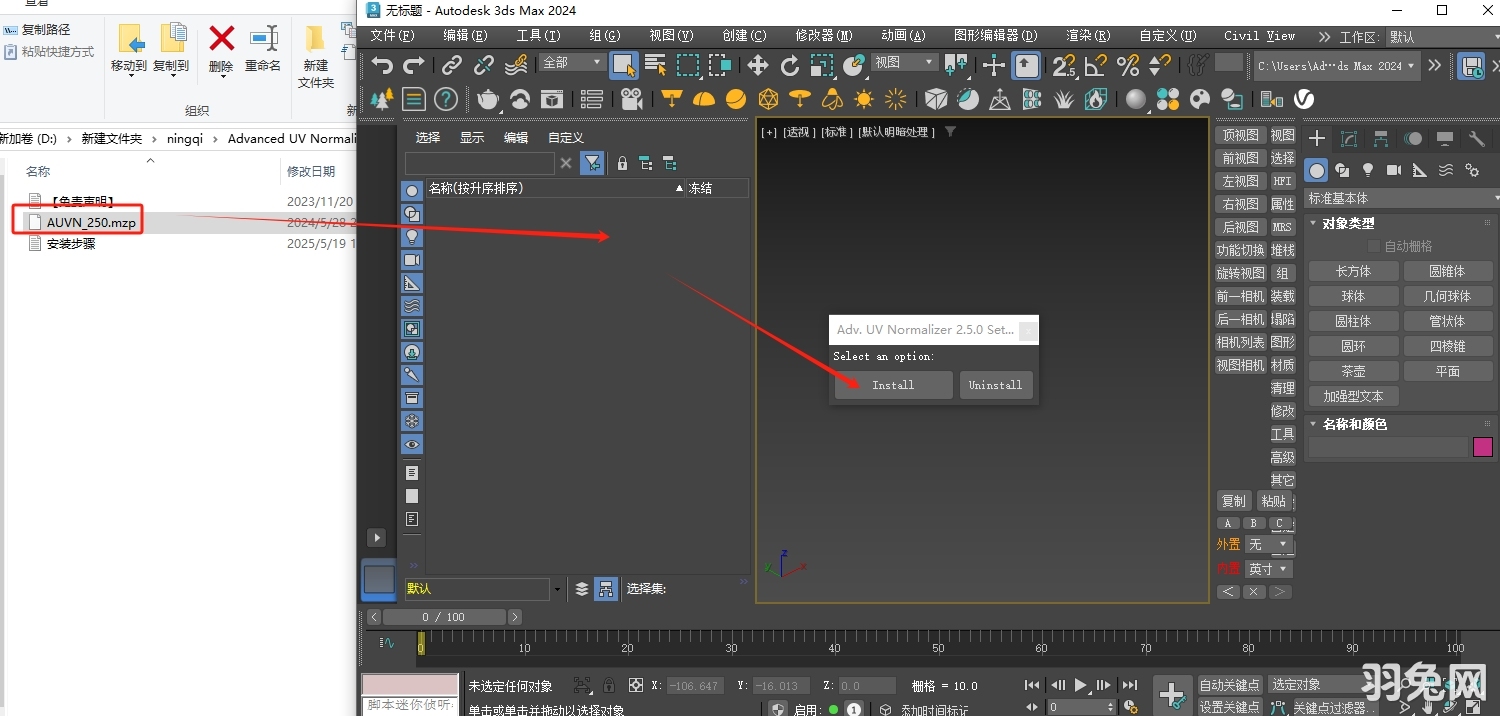Click Install in the UV Normalizer dialog

pos(893,385)
